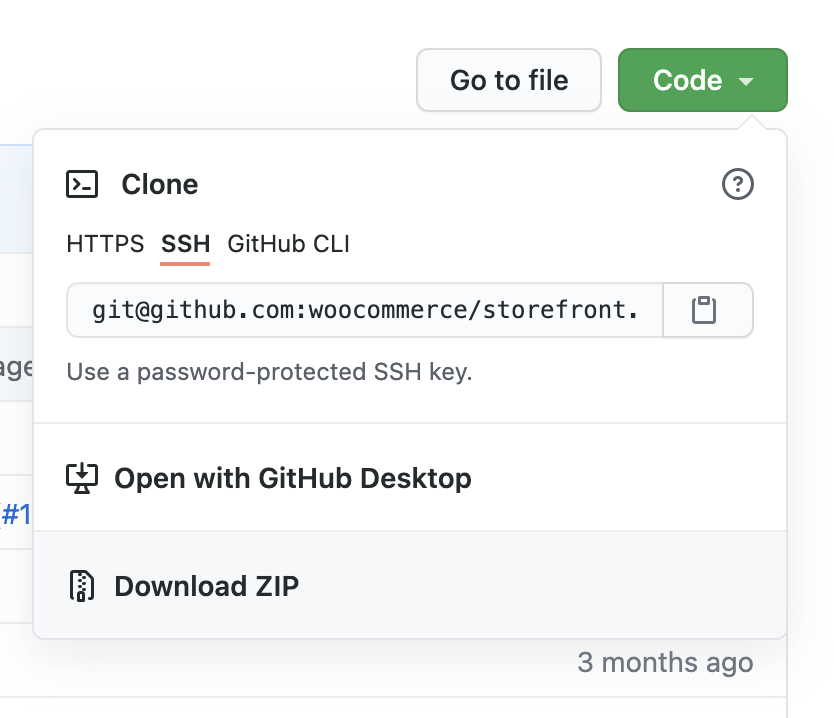Image resolution: width=834 pixels, height=718 pixels.
Task: Copy the SSH clone URL to clipboard
Action: tap(708, 310)
